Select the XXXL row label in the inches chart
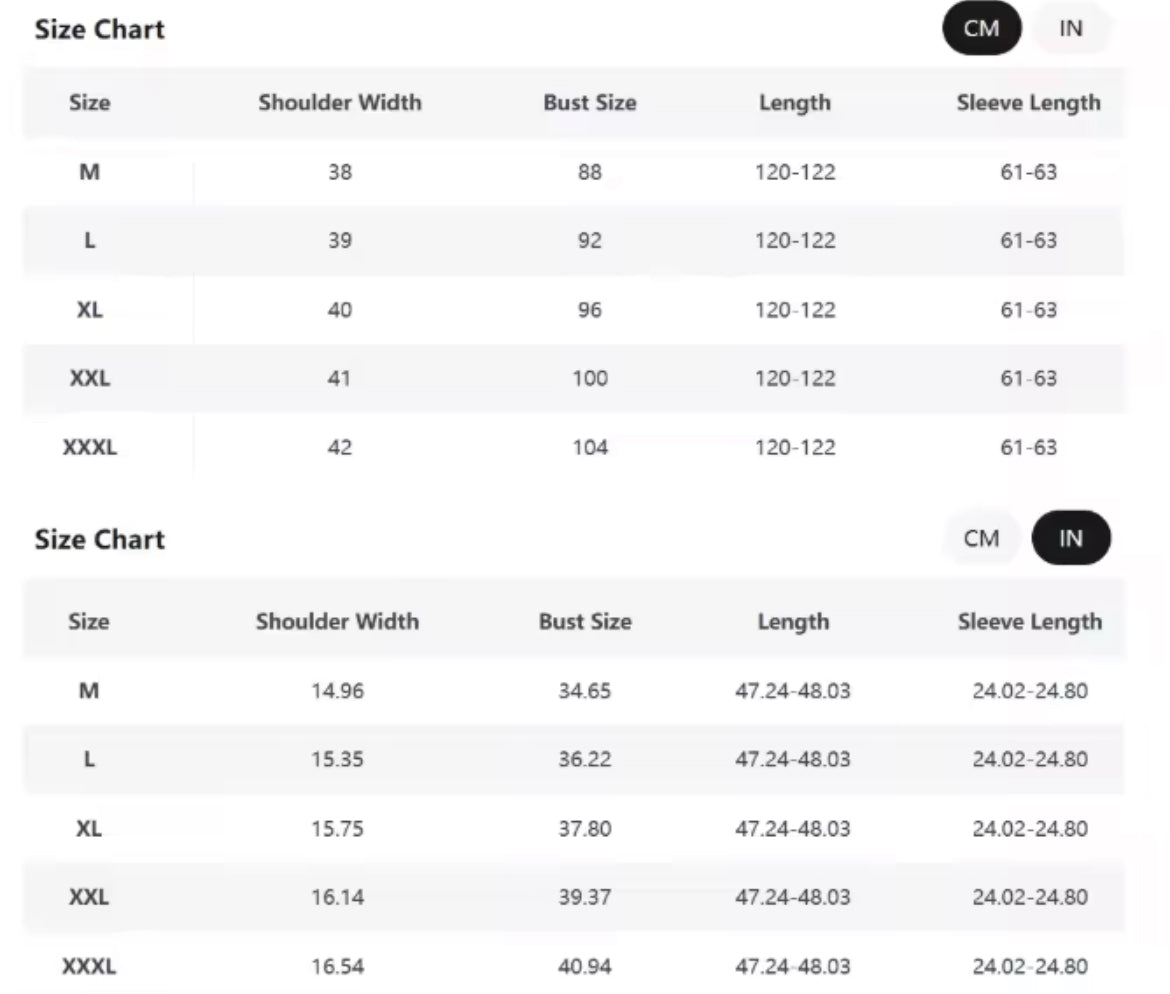The width and height of the screenshot is (1170, 994). [89, 966]
